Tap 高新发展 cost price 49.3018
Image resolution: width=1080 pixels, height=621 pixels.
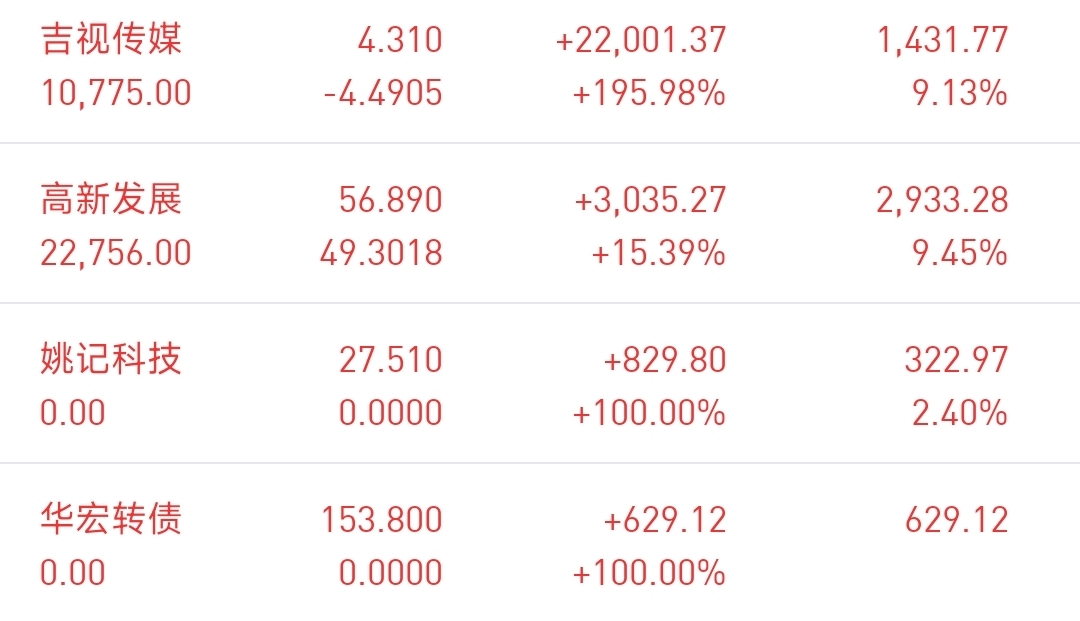(381, 253)
